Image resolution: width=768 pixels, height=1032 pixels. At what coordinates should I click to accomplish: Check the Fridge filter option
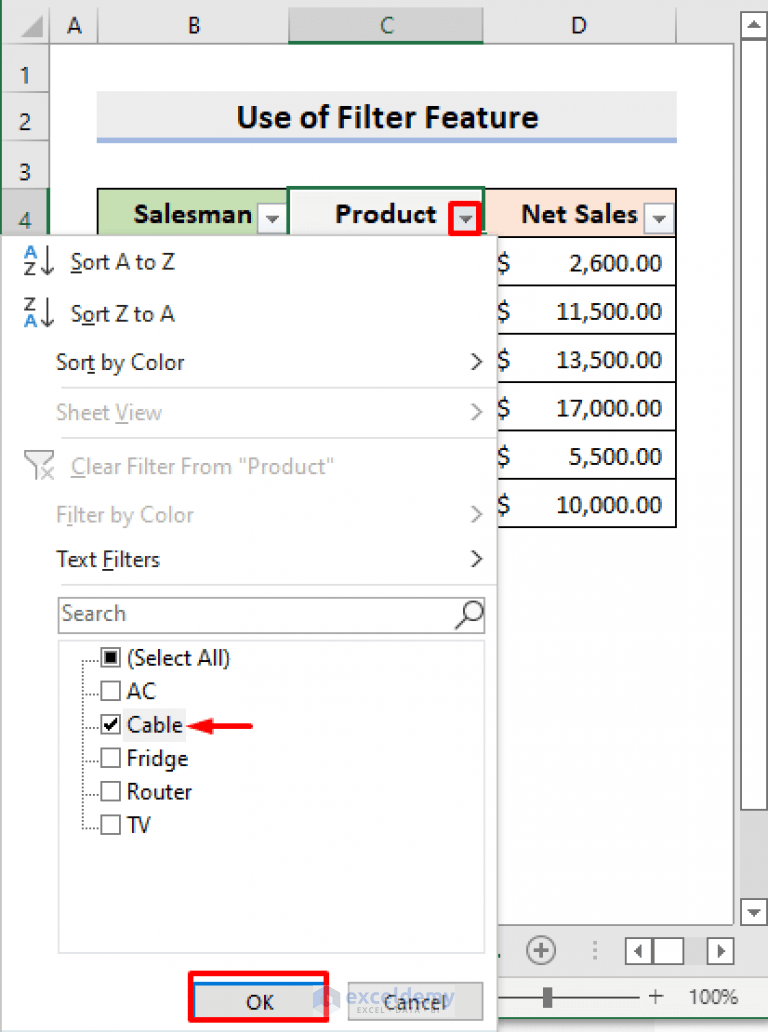[110, 758]
